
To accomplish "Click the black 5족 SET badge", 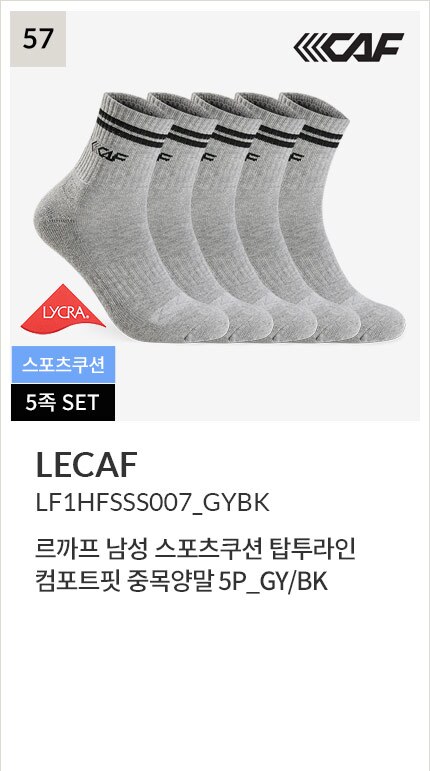I will (63, 403).
